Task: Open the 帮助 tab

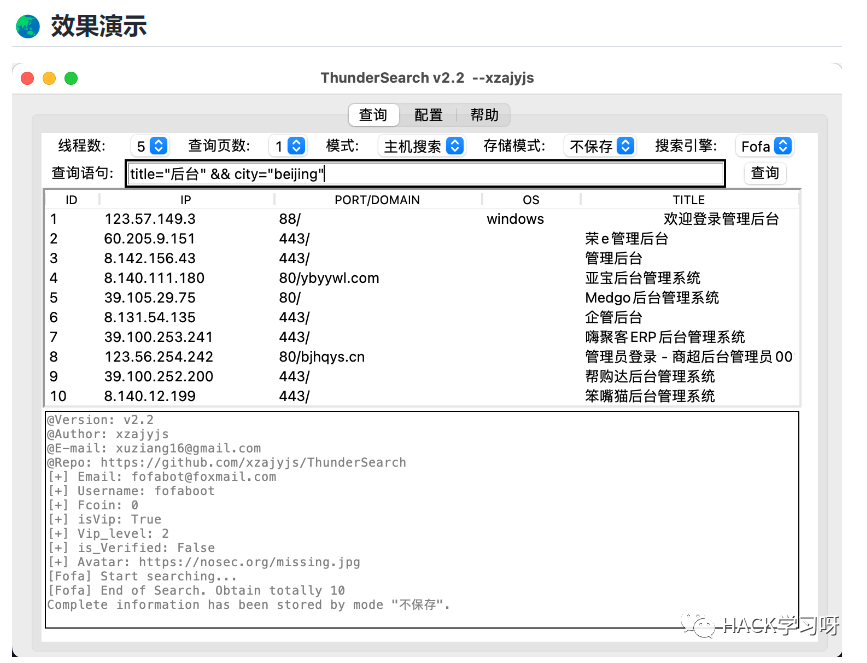Action: click(484, 115)
